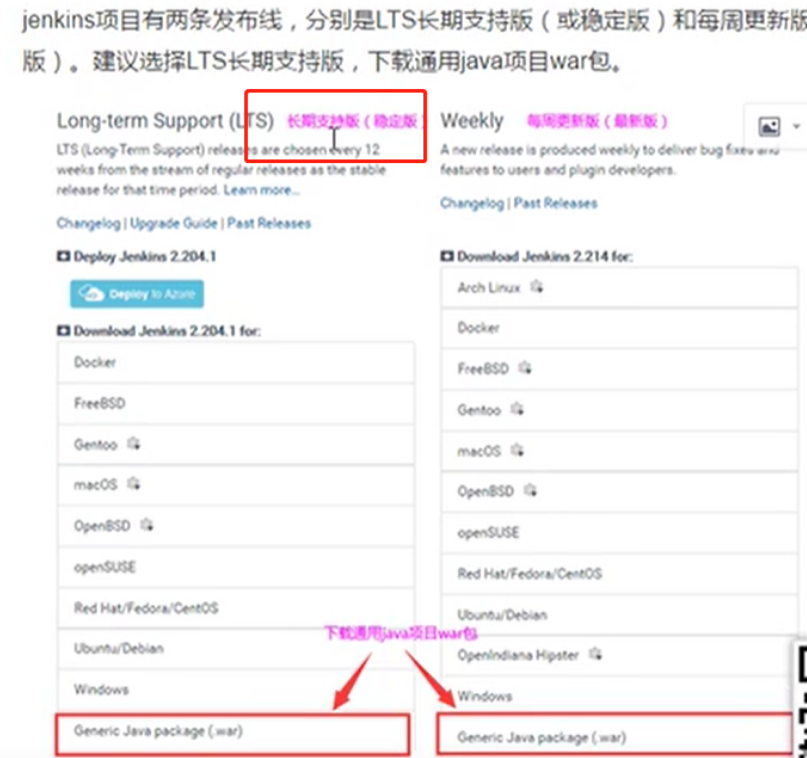Open the dropdown arrow next to image icon

coord(797,127)
